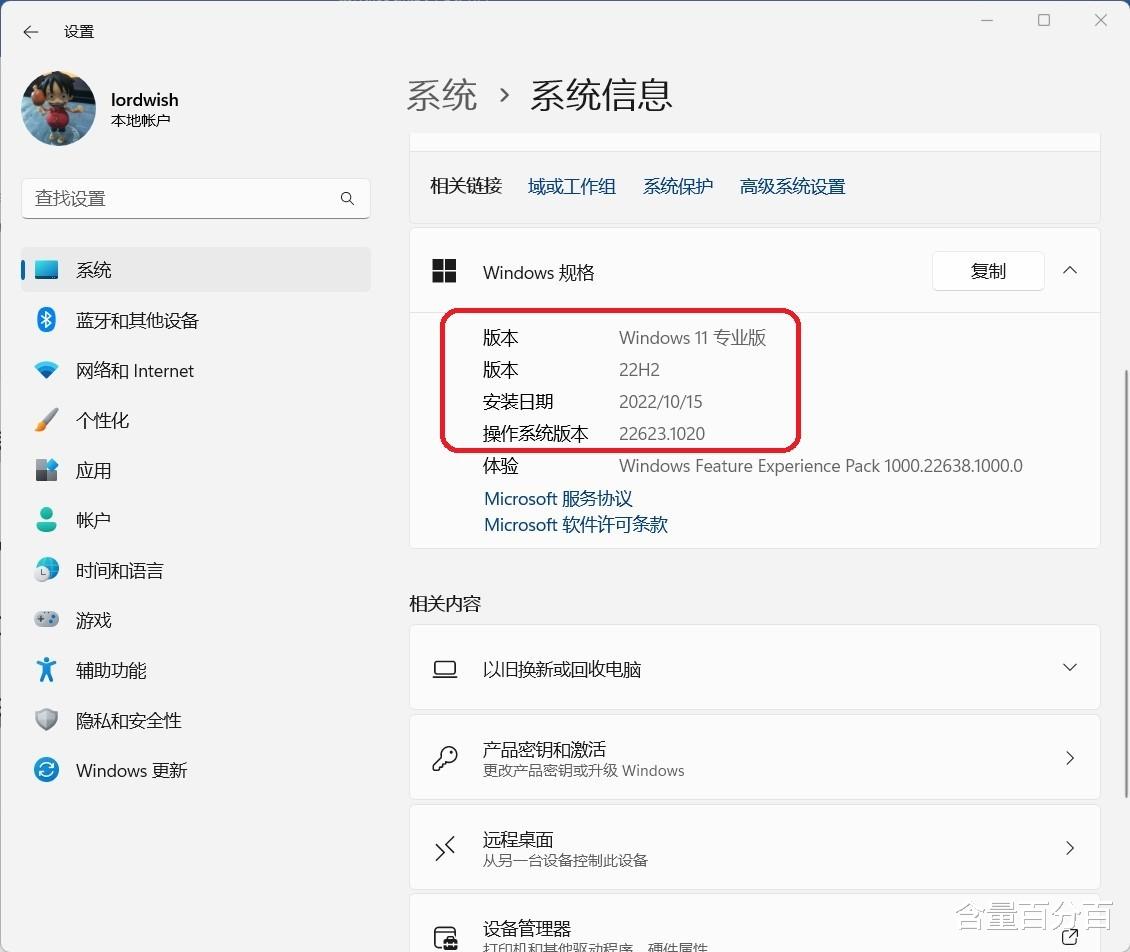Click the Windows 更新 sync icon
Image resolution: width=1130 pixels, height=952 pixels.
47,770
